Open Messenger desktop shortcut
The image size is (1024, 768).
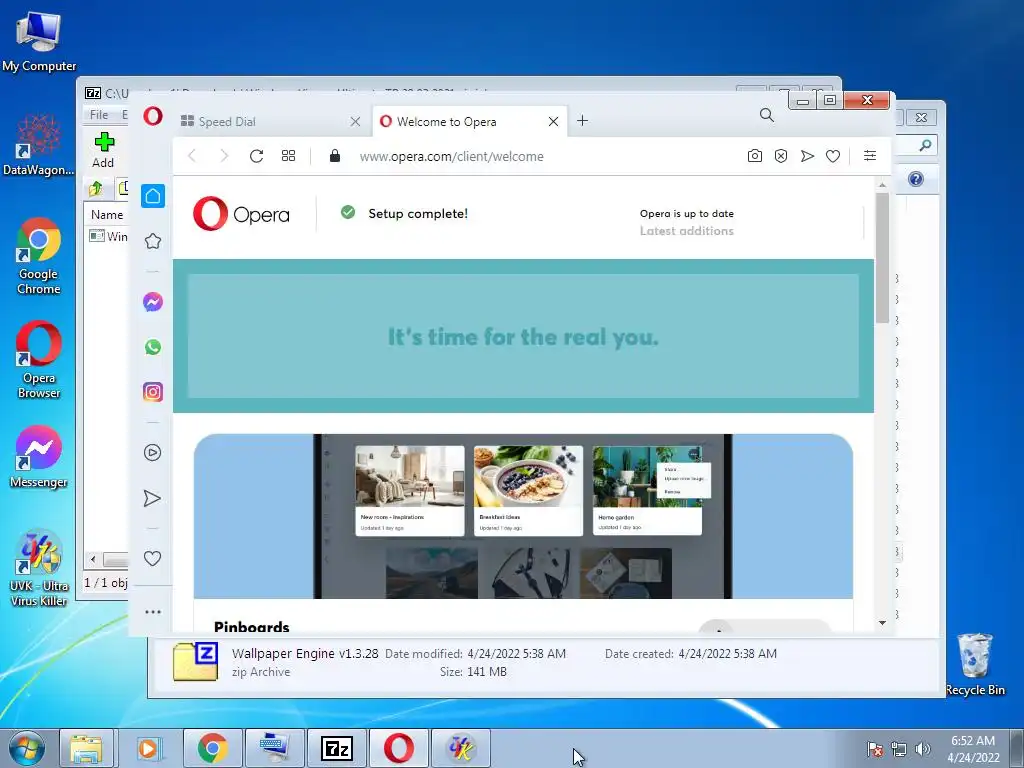coord(39,456)
